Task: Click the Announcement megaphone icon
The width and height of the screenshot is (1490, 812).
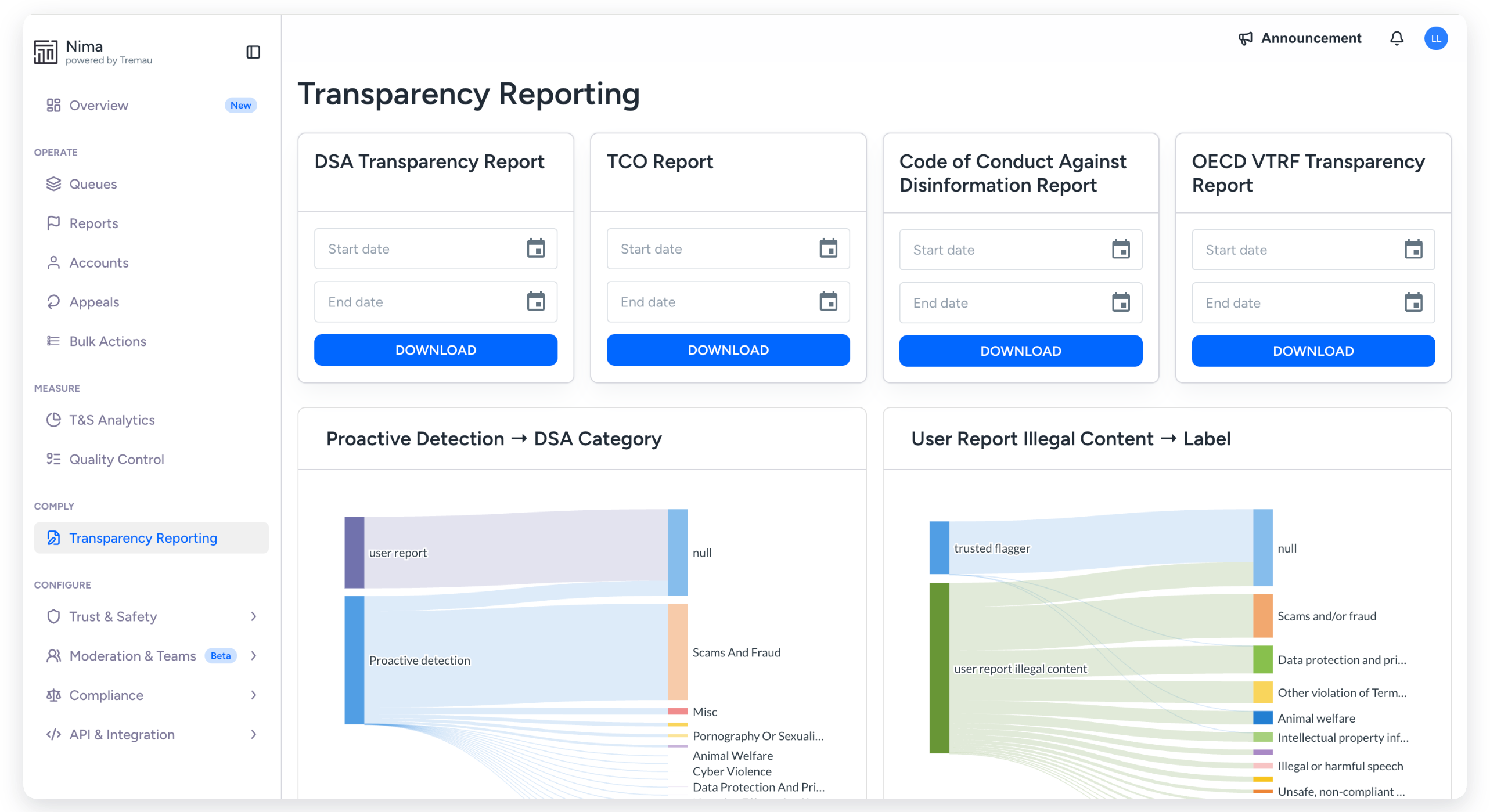Action: pos(1246,38)
